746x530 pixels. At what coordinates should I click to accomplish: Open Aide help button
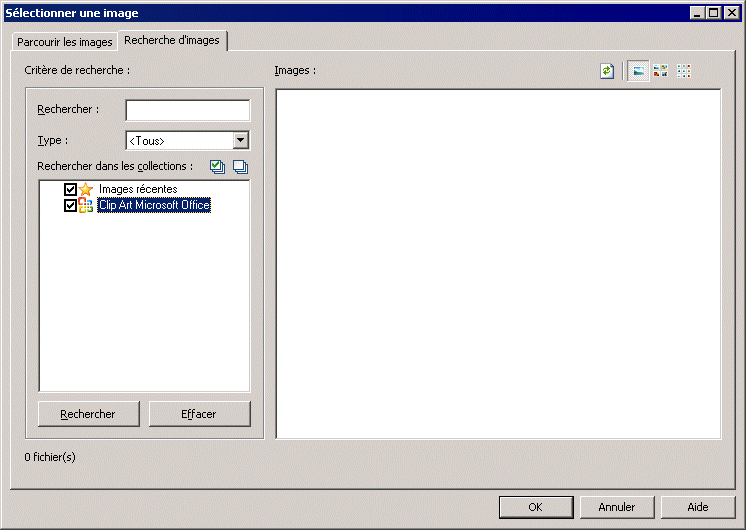(698, 507)
